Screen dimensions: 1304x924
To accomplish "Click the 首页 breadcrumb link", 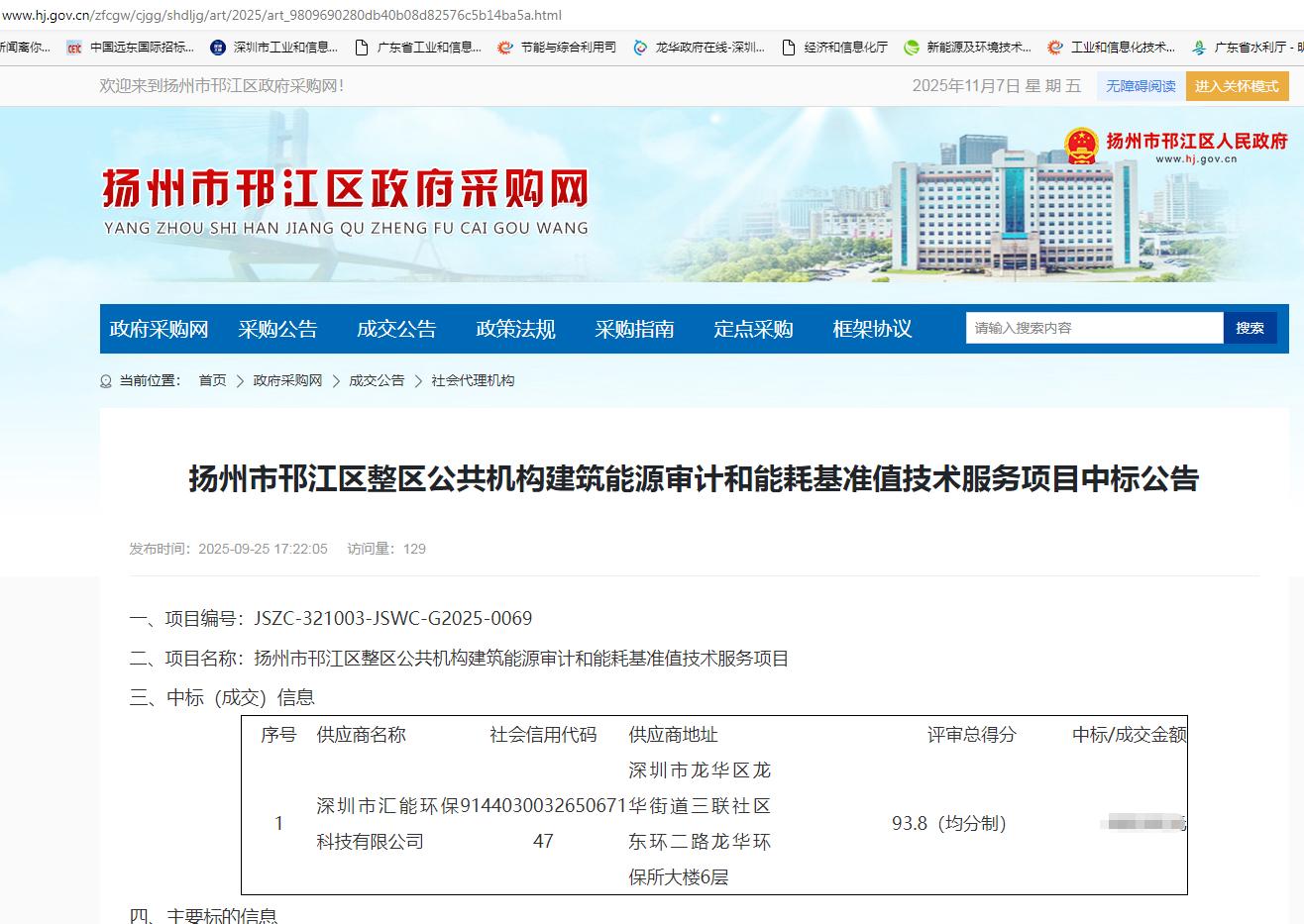I will pyautogui.click(x=212, y=380).
